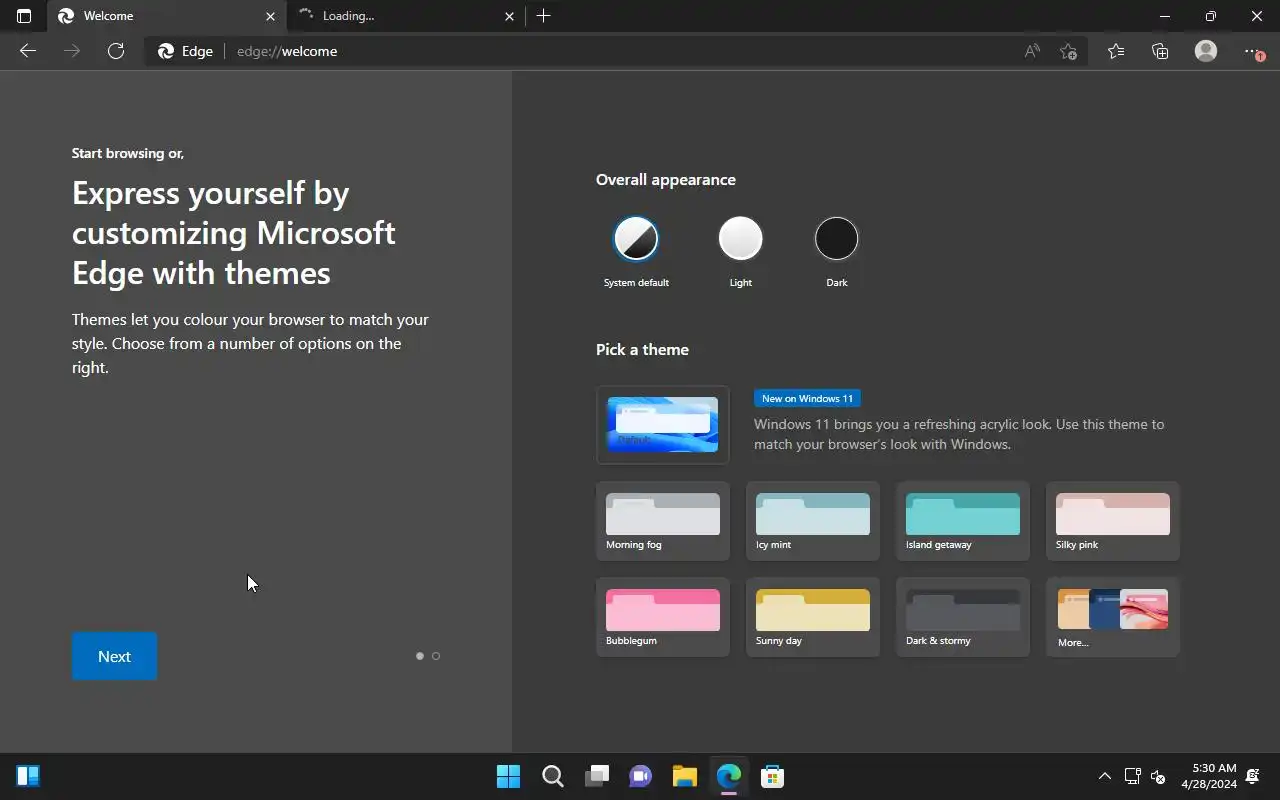
Task: Open Settings and more menu
Action: point(1254,51)
